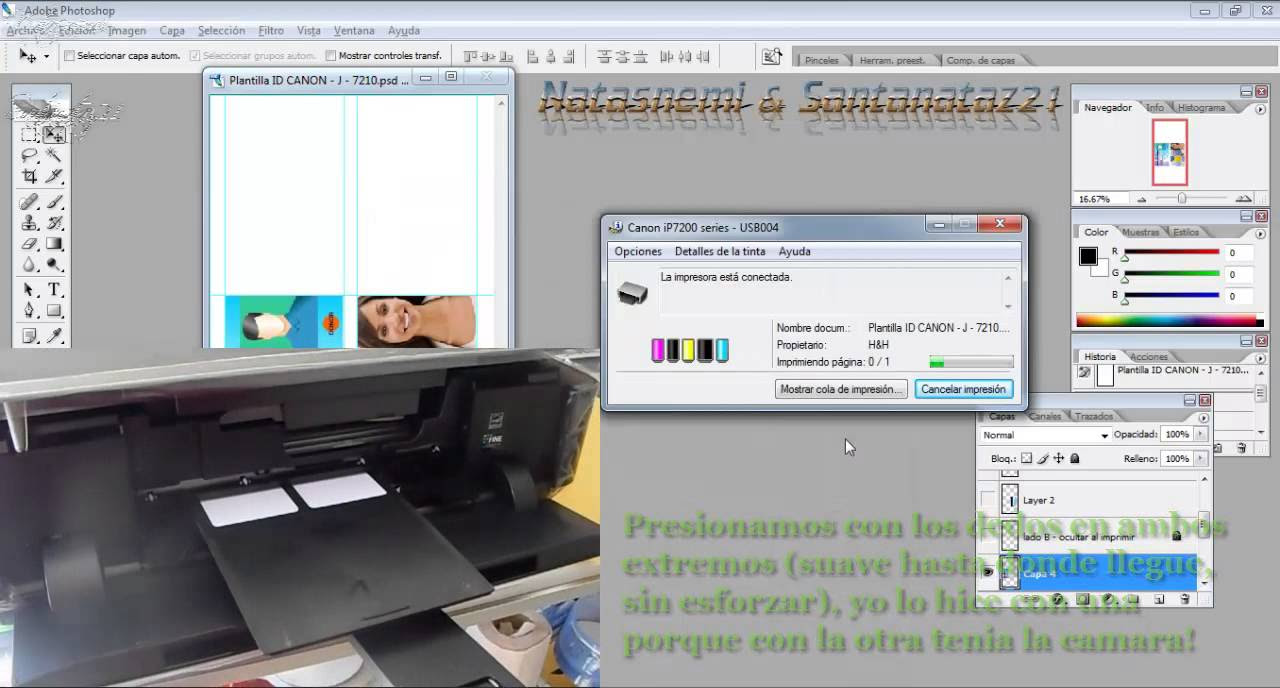This screenshot has width=1280, height=688.
Task: Select the Dodge tool
Action: point(54,266)
